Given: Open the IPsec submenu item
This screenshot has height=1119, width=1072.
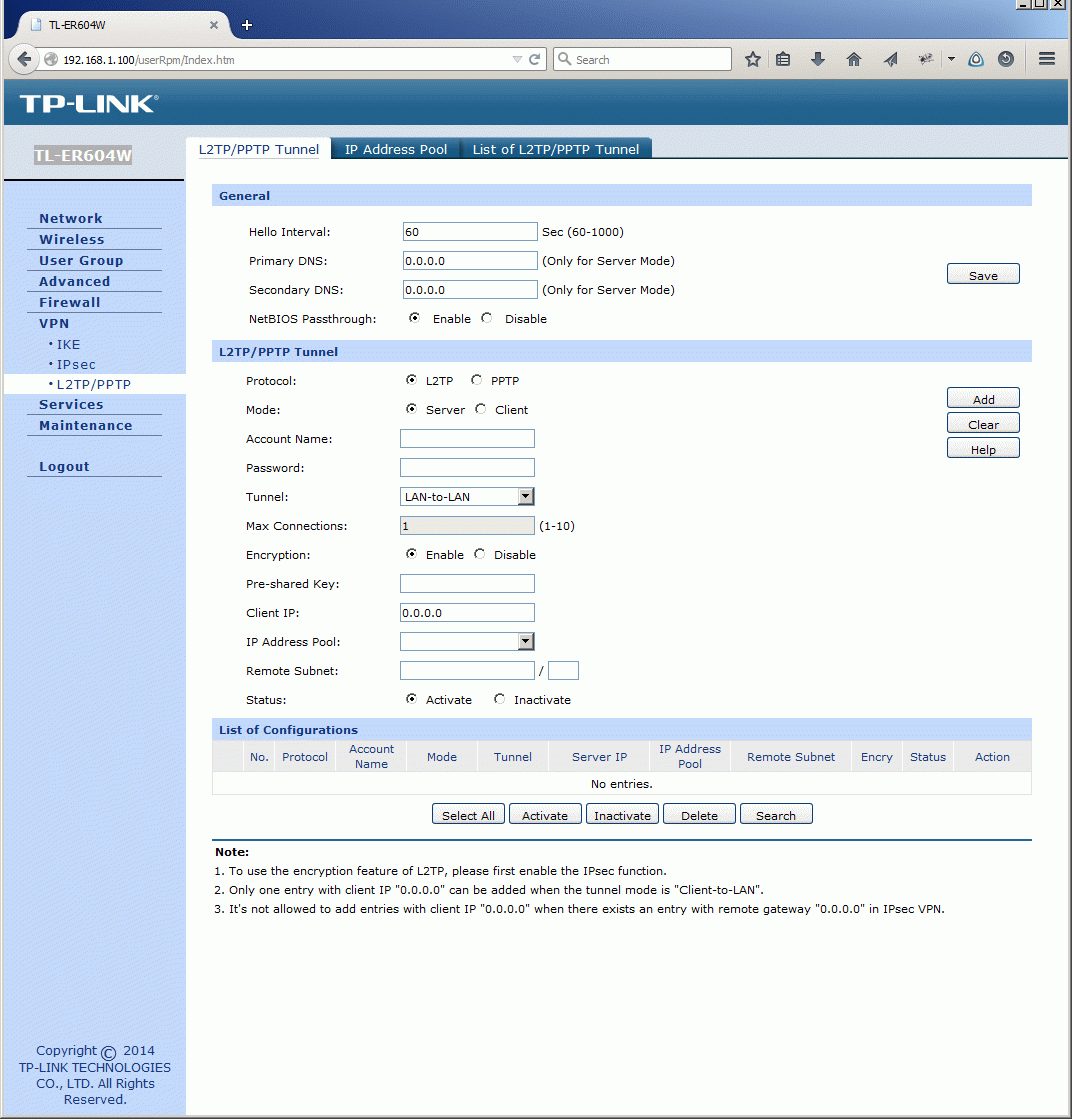Looking at the screenshot, I should (x=76, y=364).
